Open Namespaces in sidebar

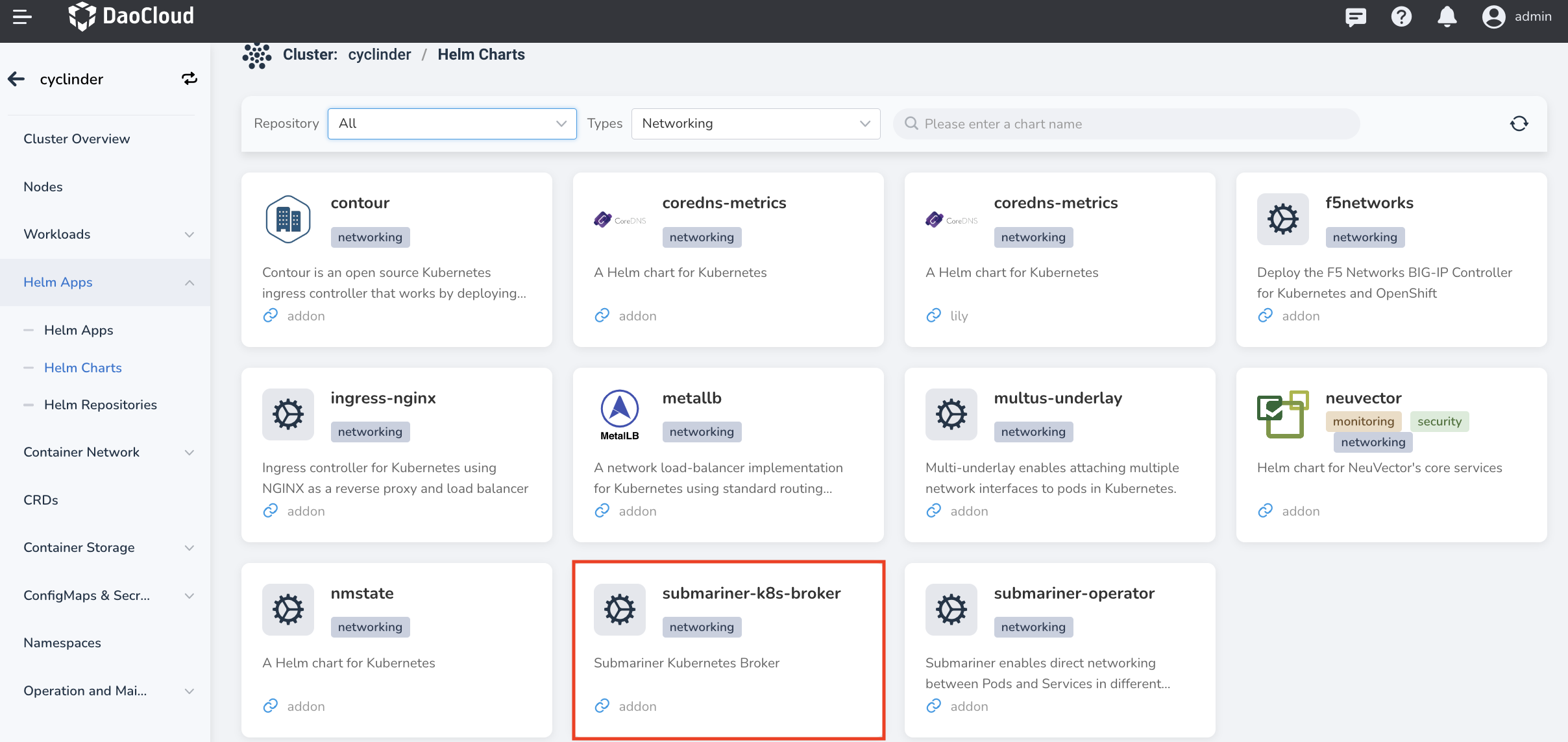[62, 643]
